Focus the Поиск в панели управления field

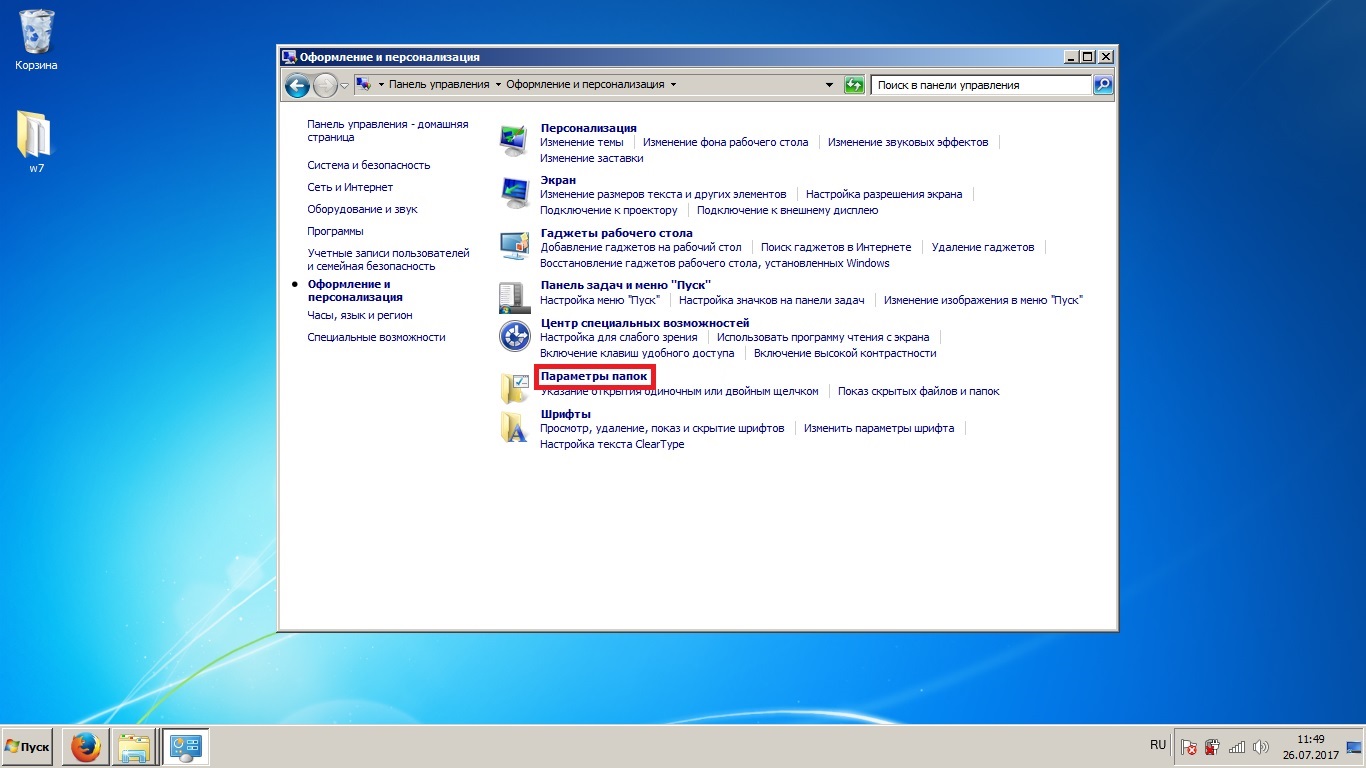[981, 85]
